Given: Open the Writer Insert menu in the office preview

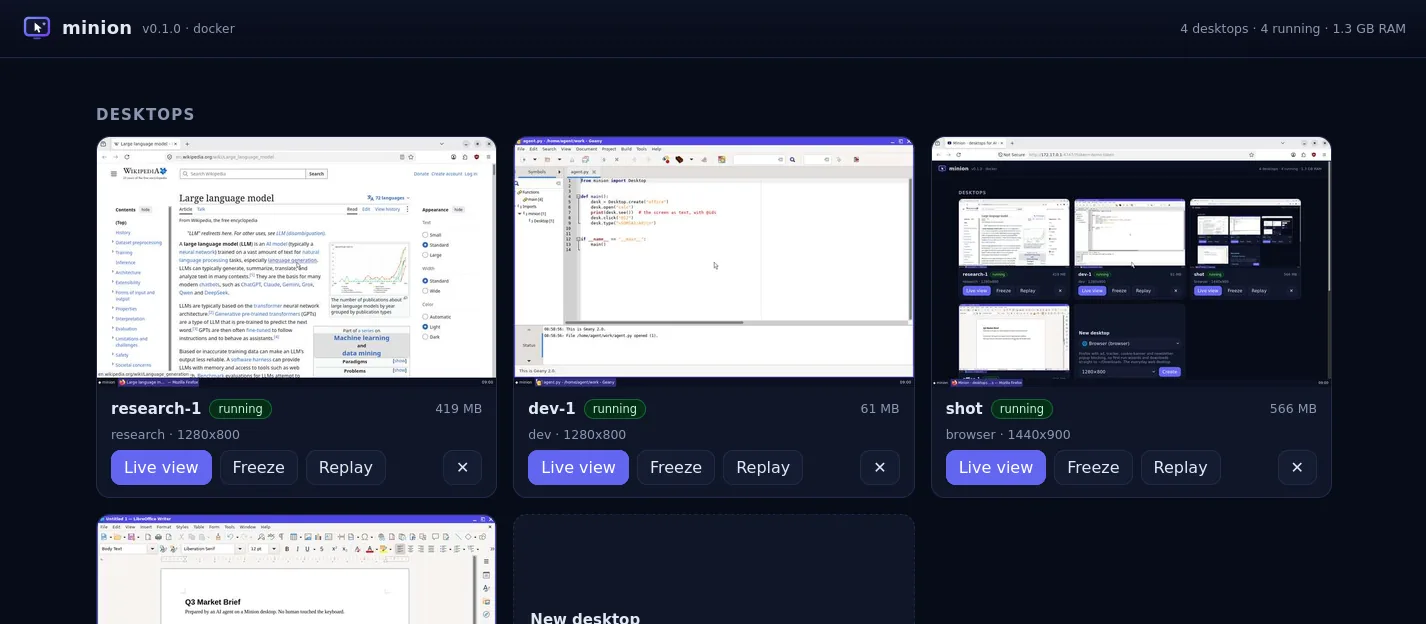Looking at the screenshot, I should pyautogui.click(x=146, y=527).
